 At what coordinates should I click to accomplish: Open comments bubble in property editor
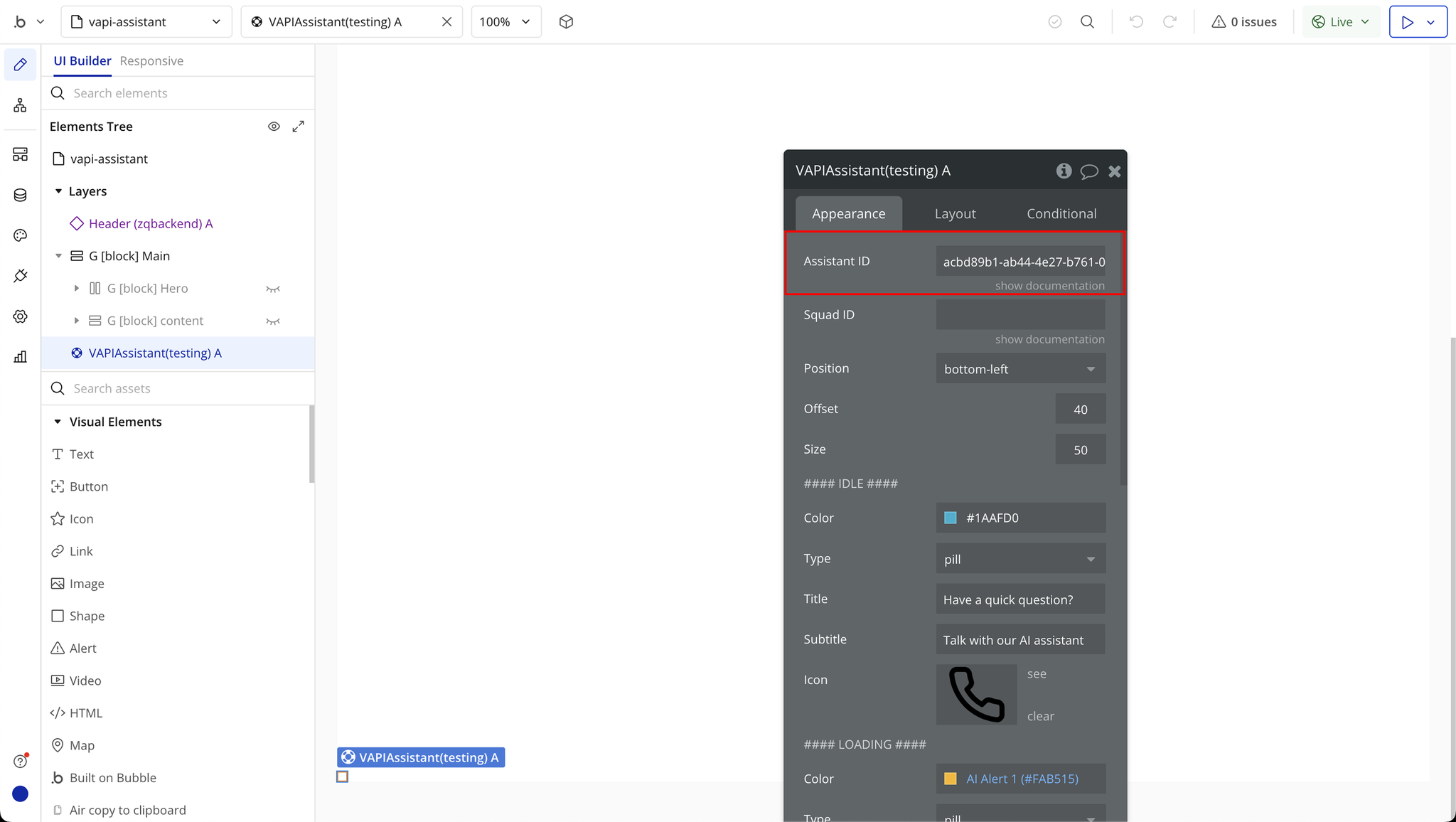tap(1088, 171)
